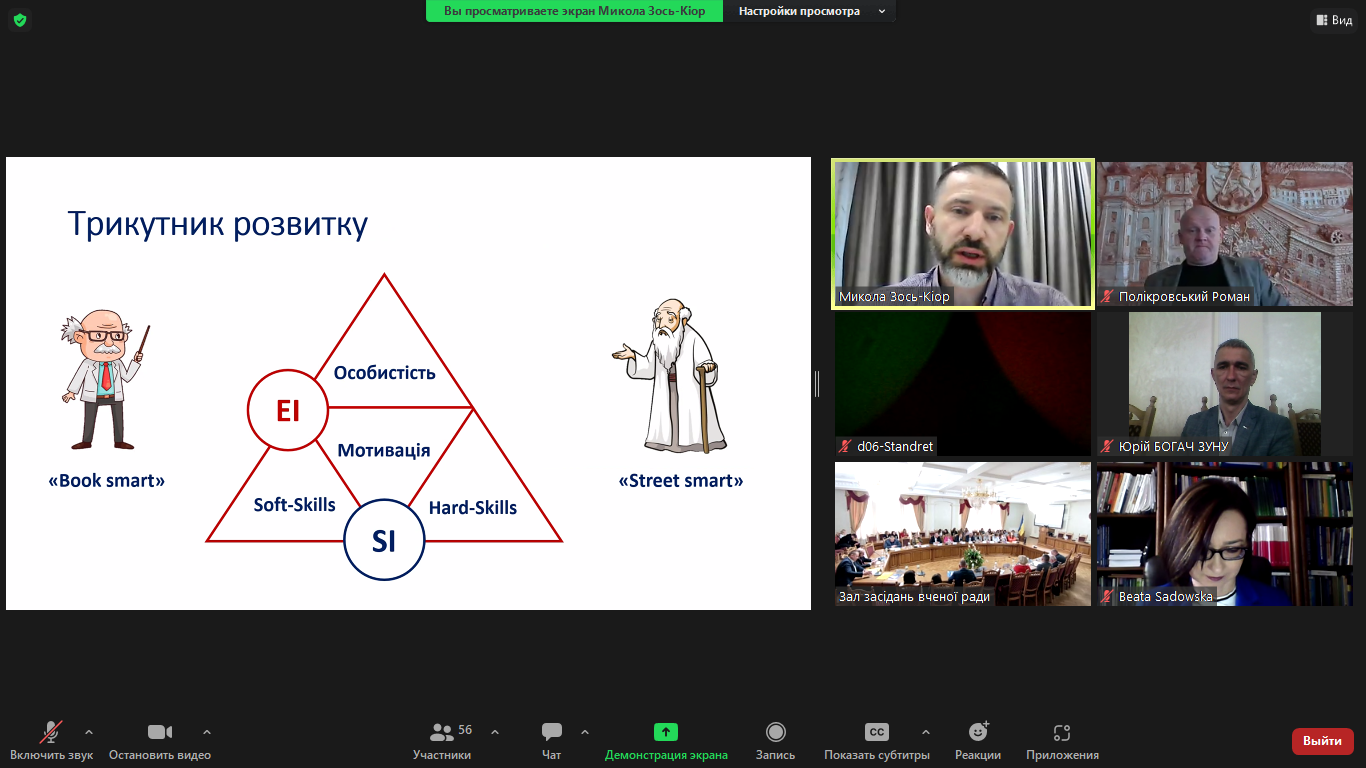Click the Запись record button
The height and width of the screenshot is (768, 1366).
click(775, 740)
